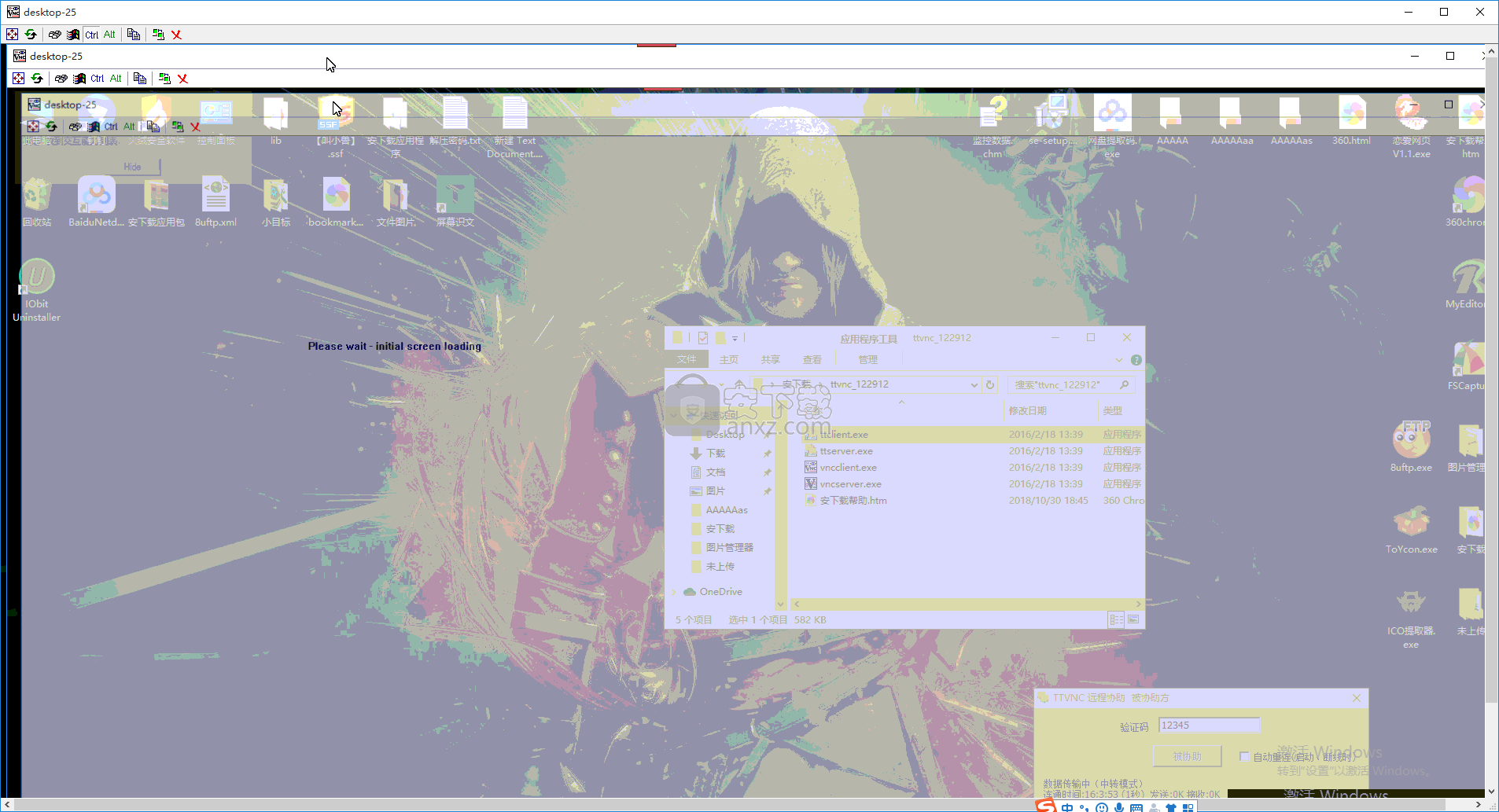Click full-screen icon in outer VNC toolbar
The image size is (1499, 812).
13,35
